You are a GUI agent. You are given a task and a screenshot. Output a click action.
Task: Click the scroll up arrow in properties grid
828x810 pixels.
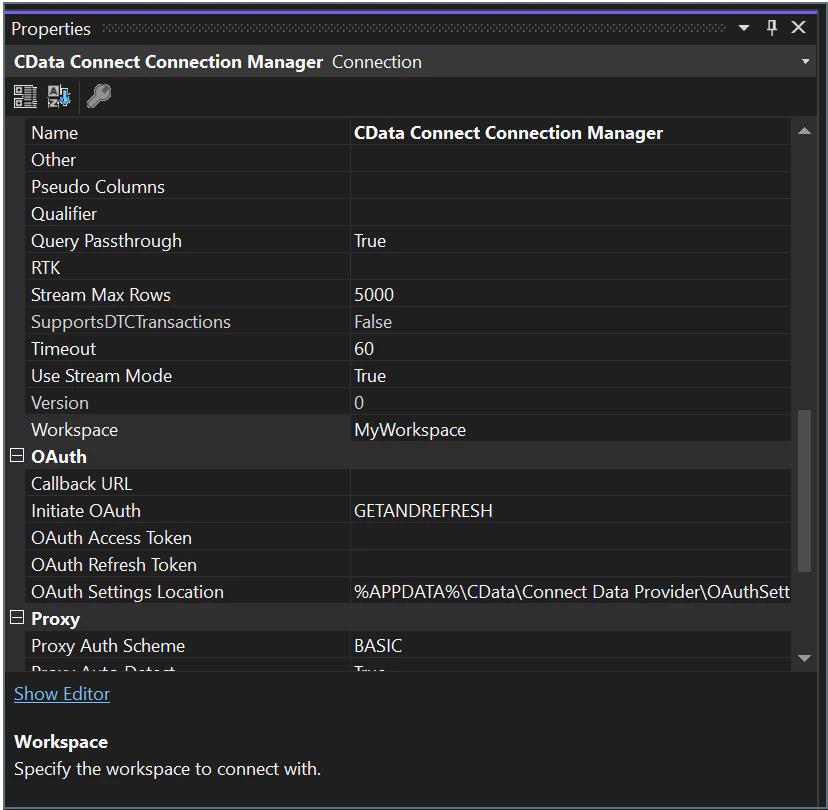tap(804, 131)
